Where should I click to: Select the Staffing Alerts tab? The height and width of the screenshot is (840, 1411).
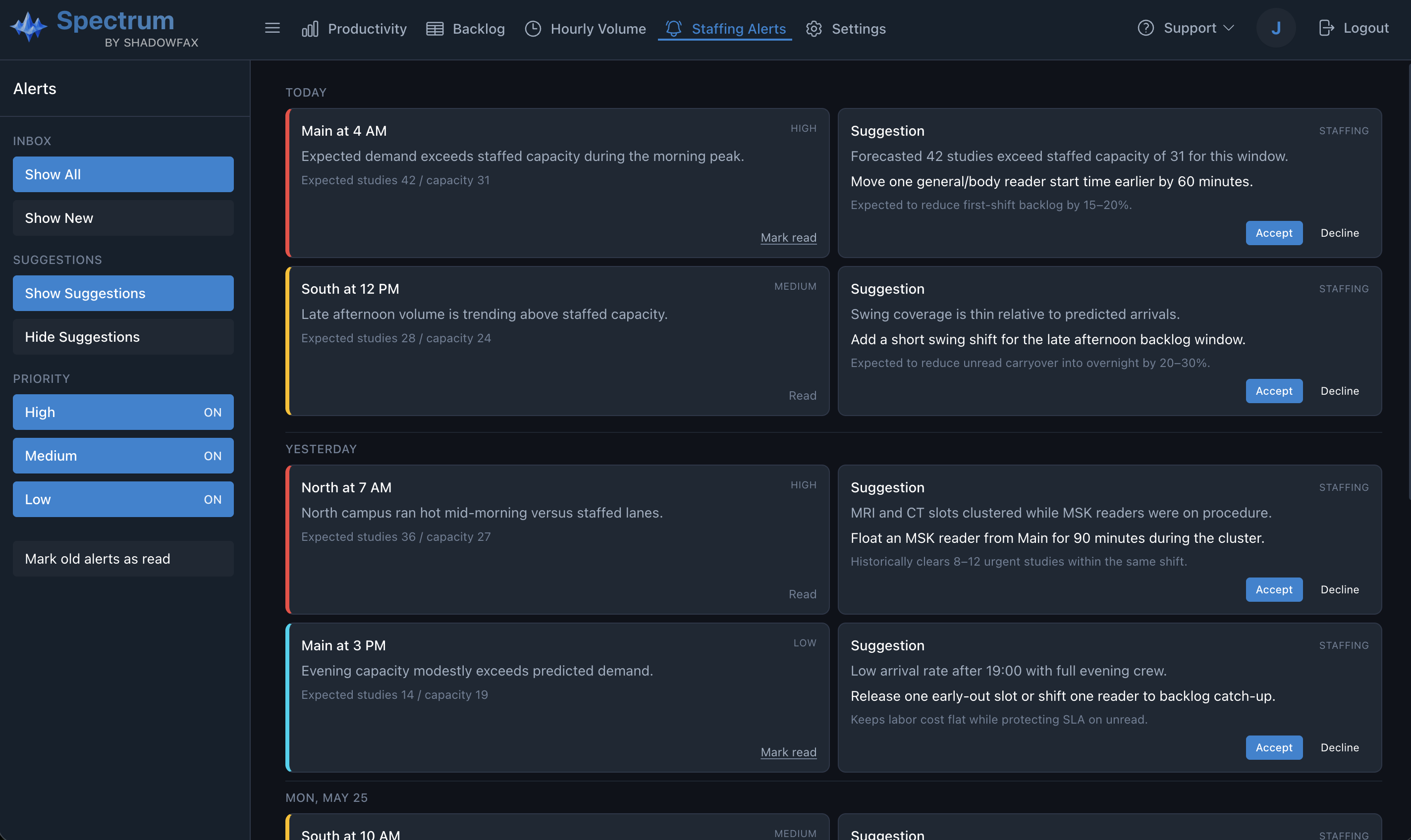coord(725,29)
